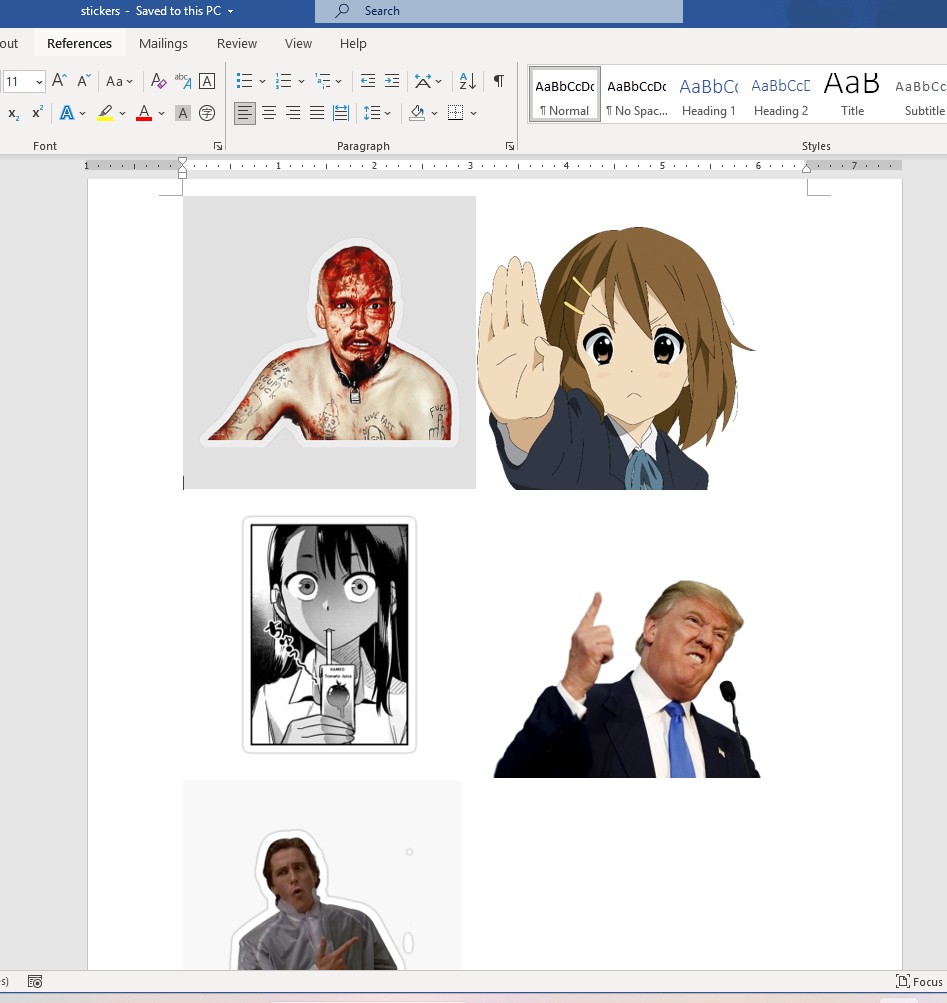Open the Font dialog launcher
Viewport: 947px width, 1003px height.
[218, 146]
